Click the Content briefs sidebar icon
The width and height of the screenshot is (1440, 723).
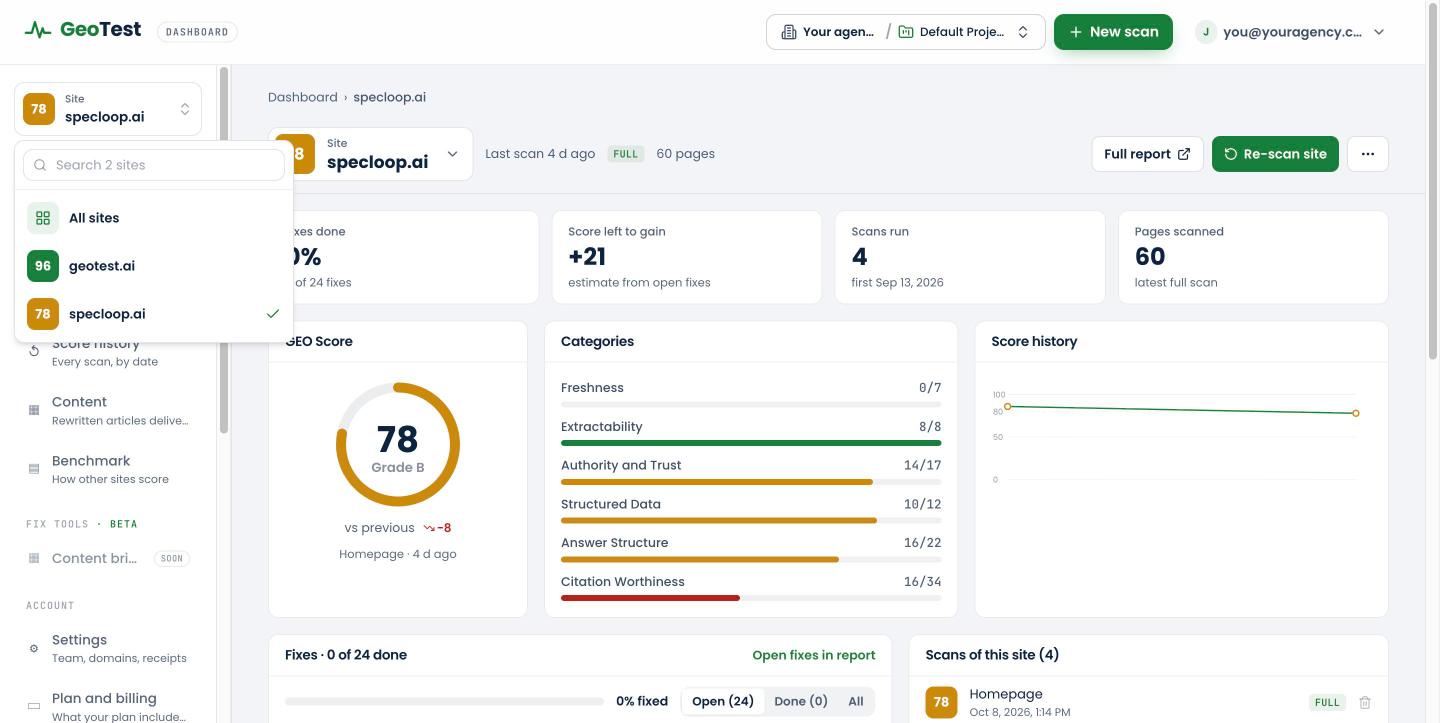34,558
